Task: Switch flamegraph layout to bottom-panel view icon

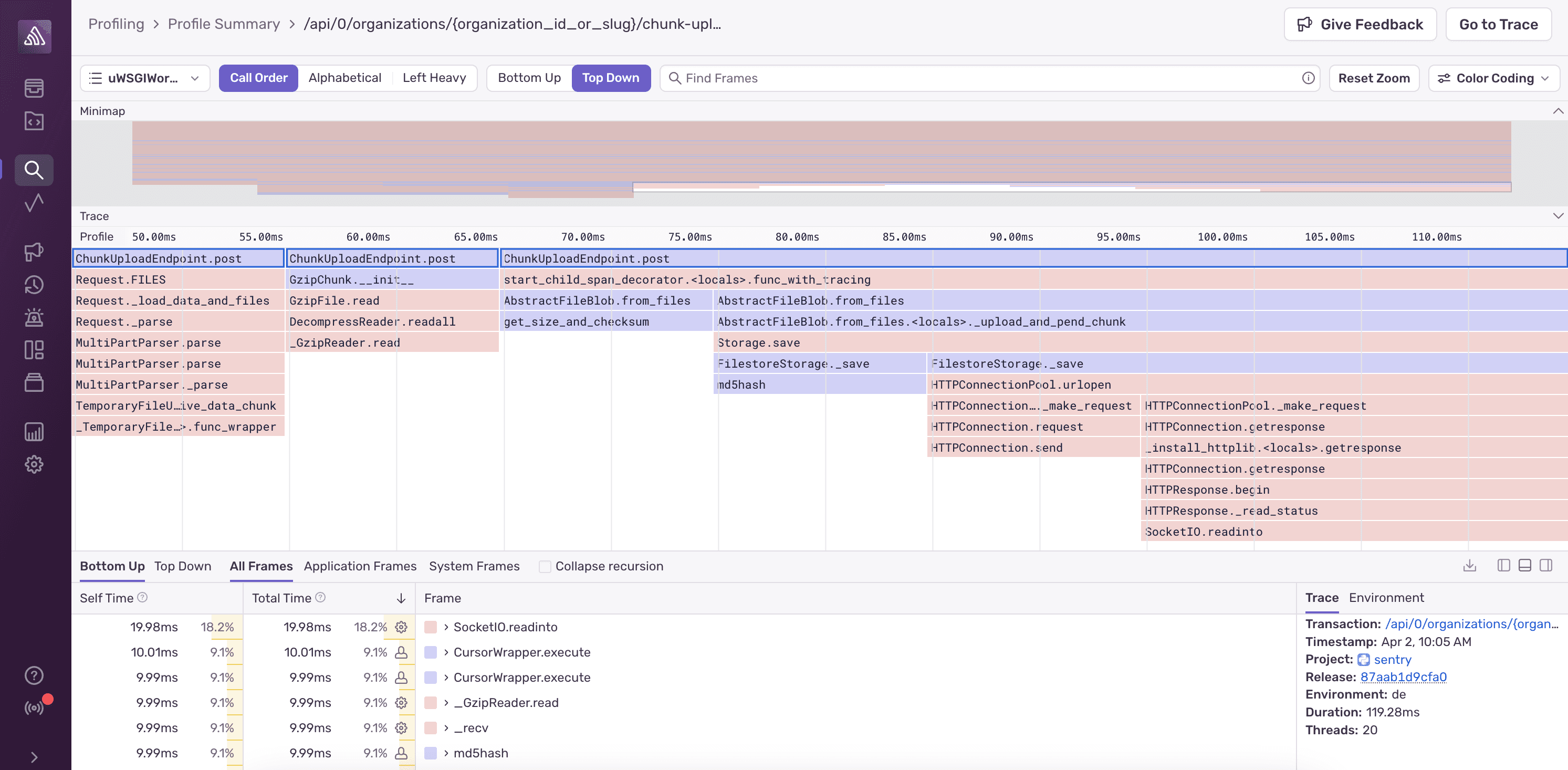Action: click(1525, 566)
